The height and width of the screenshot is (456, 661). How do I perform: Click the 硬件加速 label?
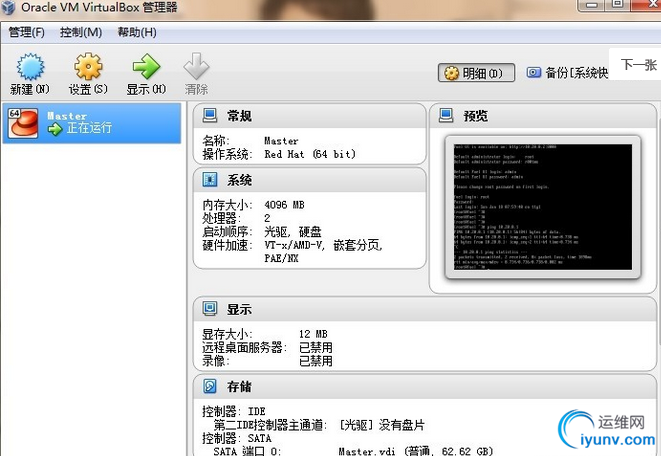227,245
